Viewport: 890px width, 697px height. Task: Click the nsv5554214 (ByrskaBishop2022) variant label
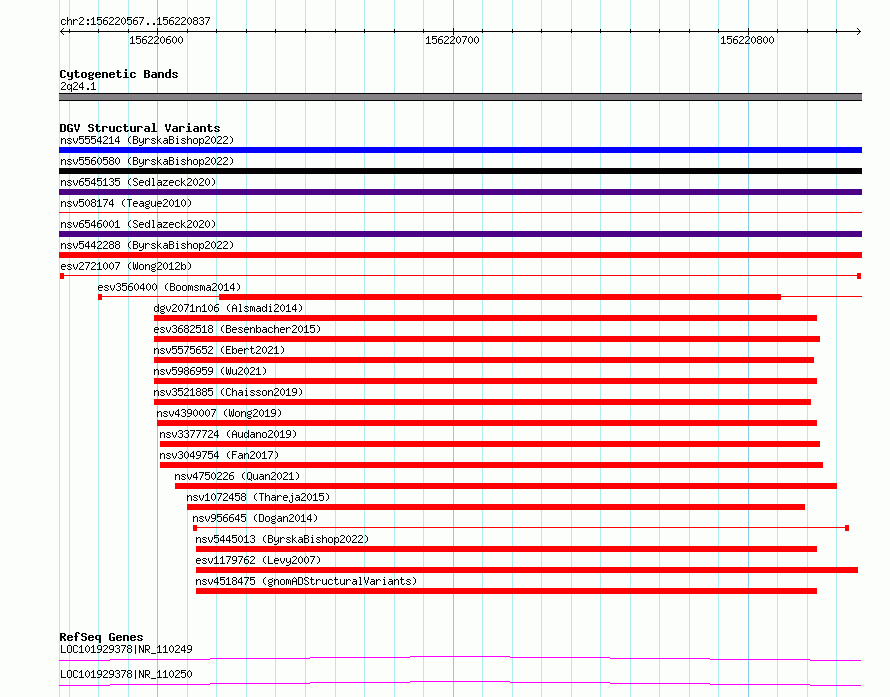point(147,140)
